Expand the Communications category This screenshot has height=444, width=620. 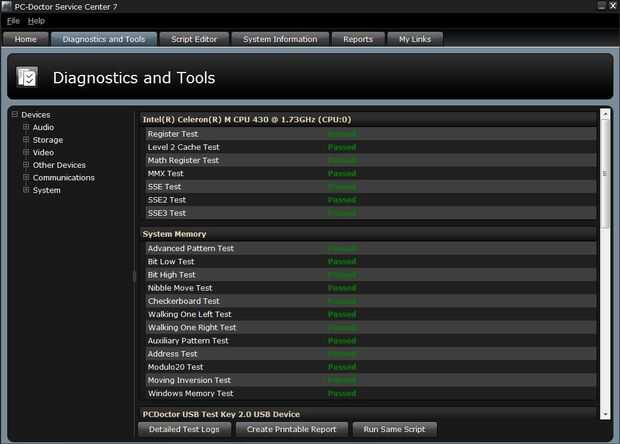pyautogui.click(x=26, y=178)
